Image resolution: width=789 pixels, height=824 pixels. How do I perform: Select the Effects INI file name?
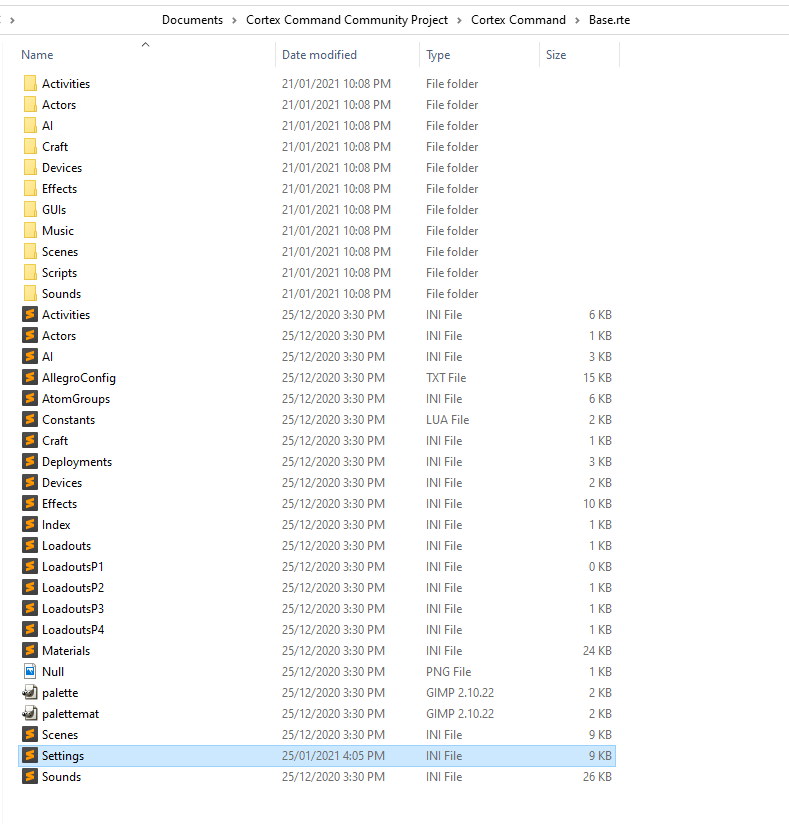point(59,503)
